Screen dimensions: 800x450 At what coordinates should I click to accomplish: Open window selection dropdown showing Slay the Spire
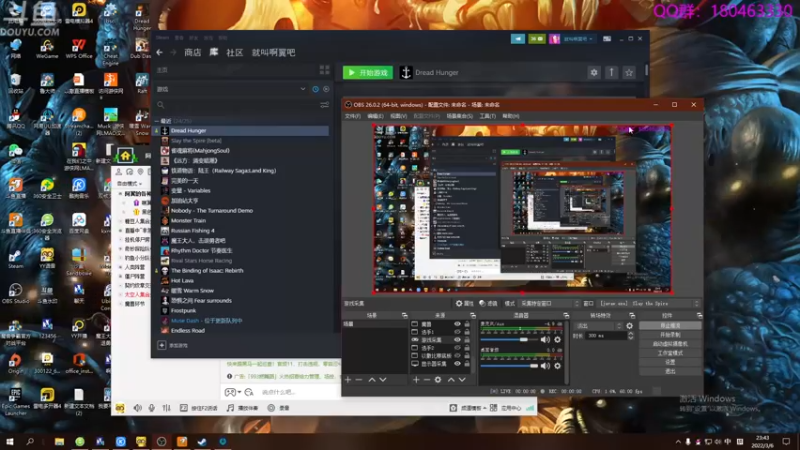pyautogui.click(x=649, y=304)
